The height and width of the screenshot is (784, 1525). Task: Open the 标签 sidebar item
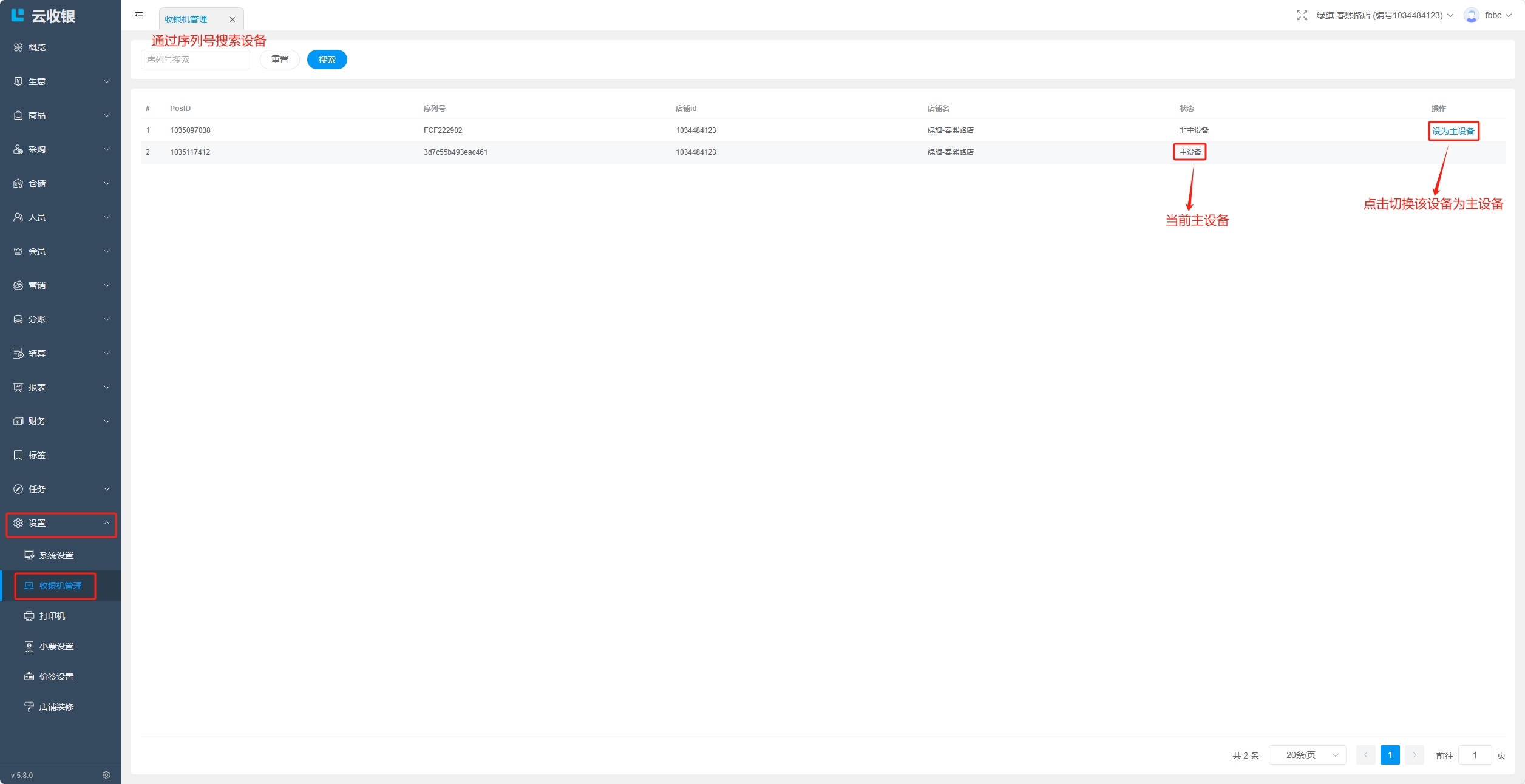[36, 455]
